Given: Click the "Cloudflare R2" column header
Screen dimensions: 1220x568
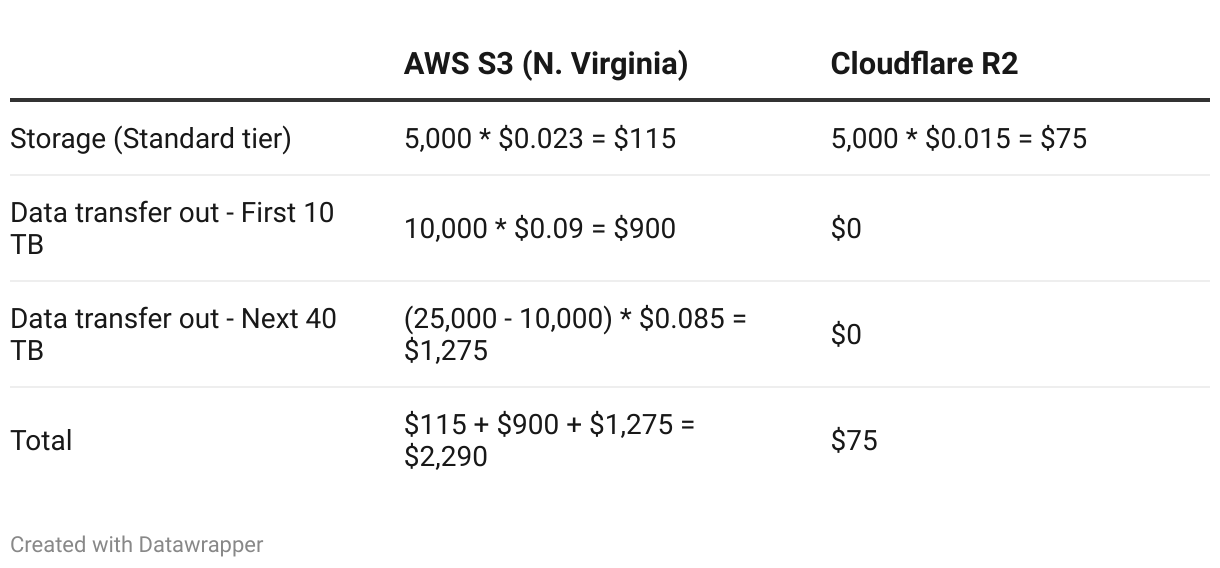Looking at the screenshot, I should click(923, 64).
